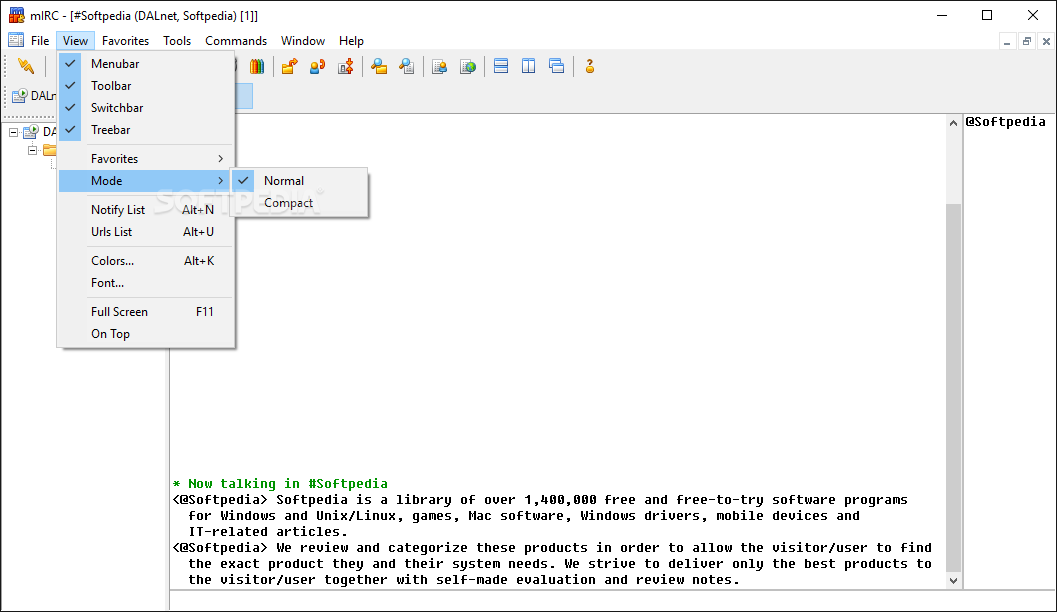
Task: Click the DALnet status icon in treebar
Action: (x=30, y=131)
